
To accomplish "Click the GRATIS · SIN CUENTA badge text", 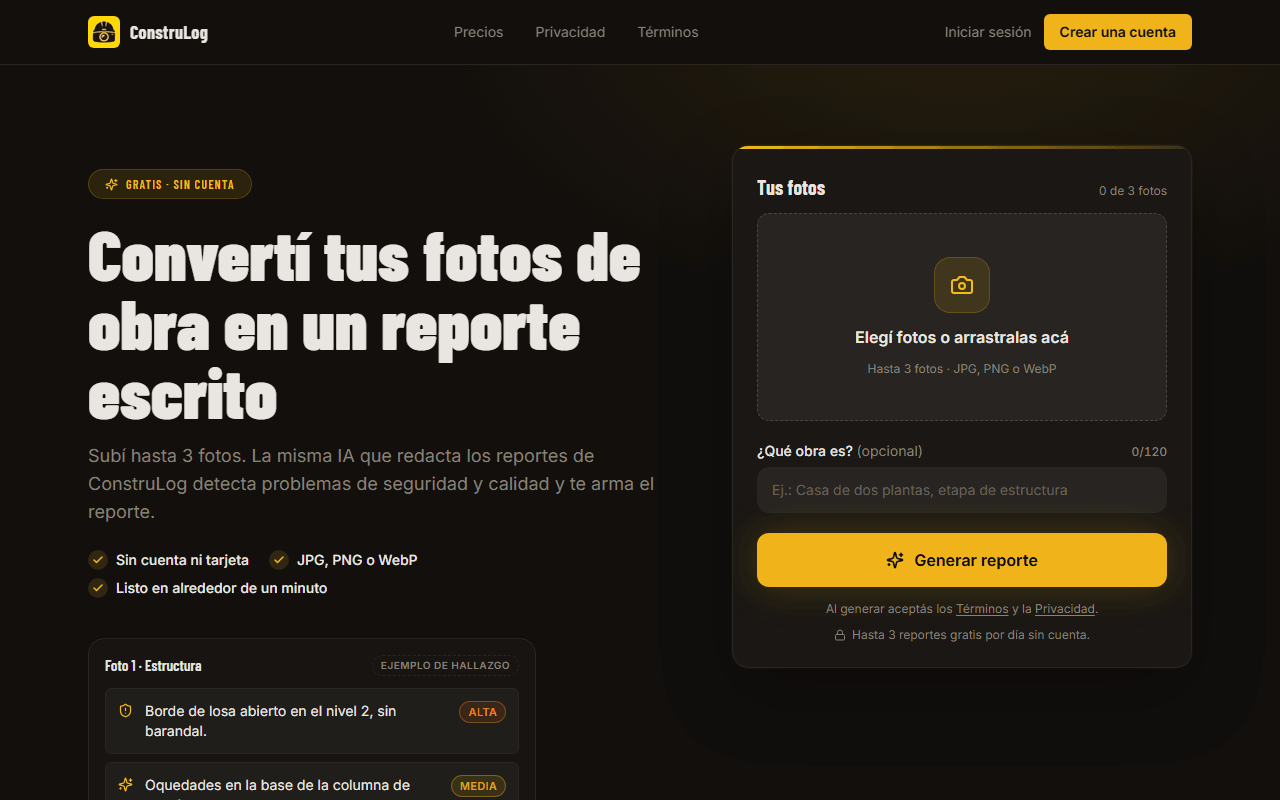I will [x=180, y=185].
